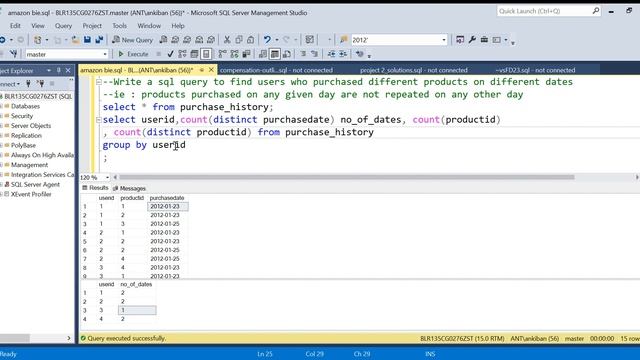Switch to project 2_solutions.sql tab

click(414, 70)
